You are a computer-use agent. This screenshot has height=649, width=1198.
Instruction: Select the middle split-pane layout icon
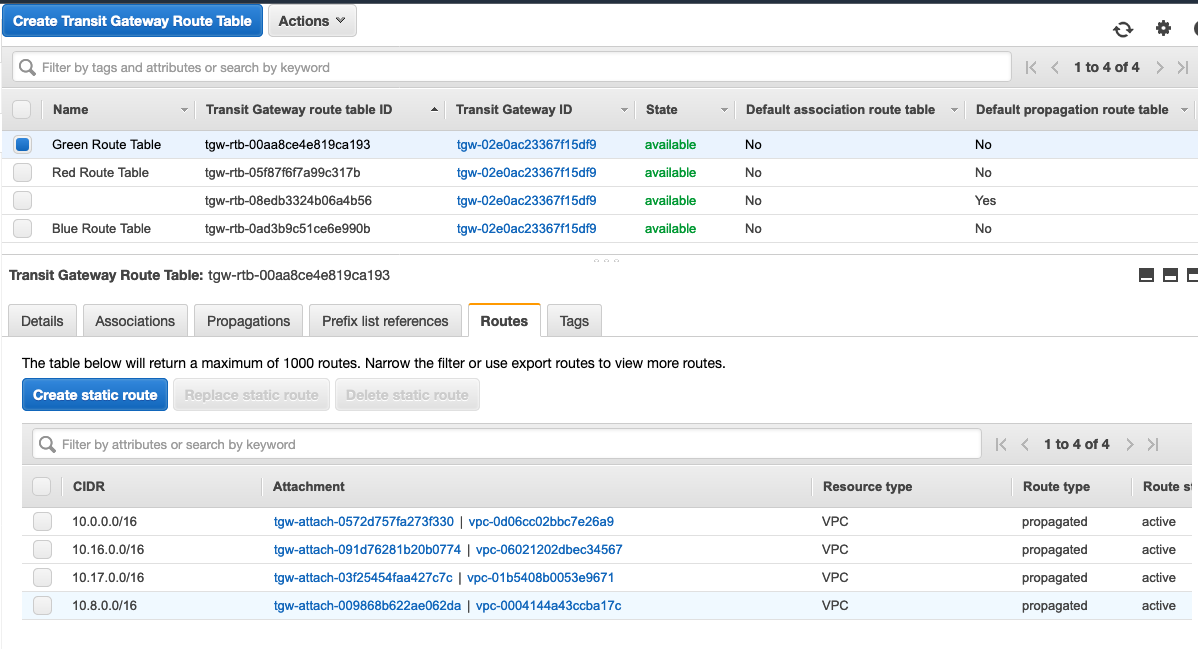[1170, 275]
